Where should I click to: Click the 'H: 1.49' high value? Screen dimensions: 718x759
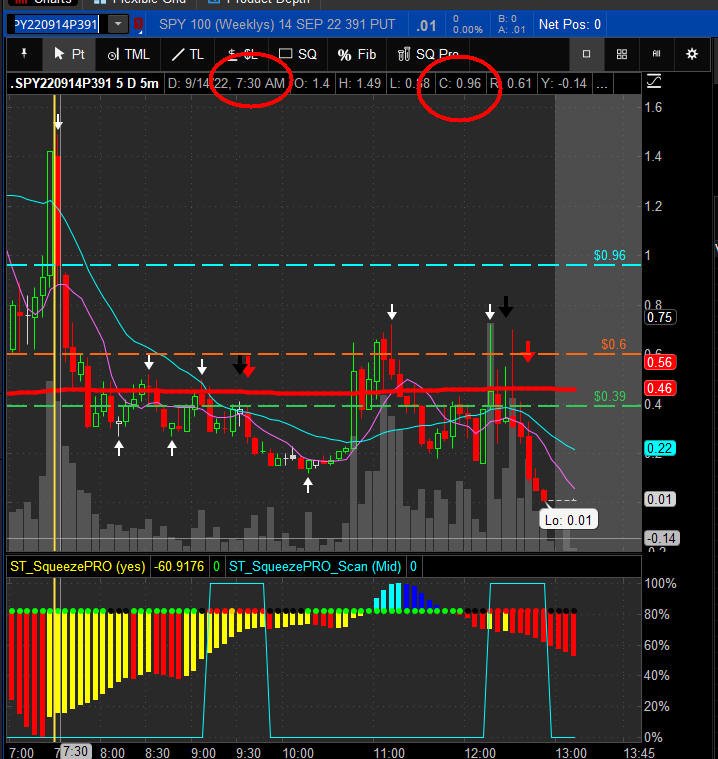(360, 83)
